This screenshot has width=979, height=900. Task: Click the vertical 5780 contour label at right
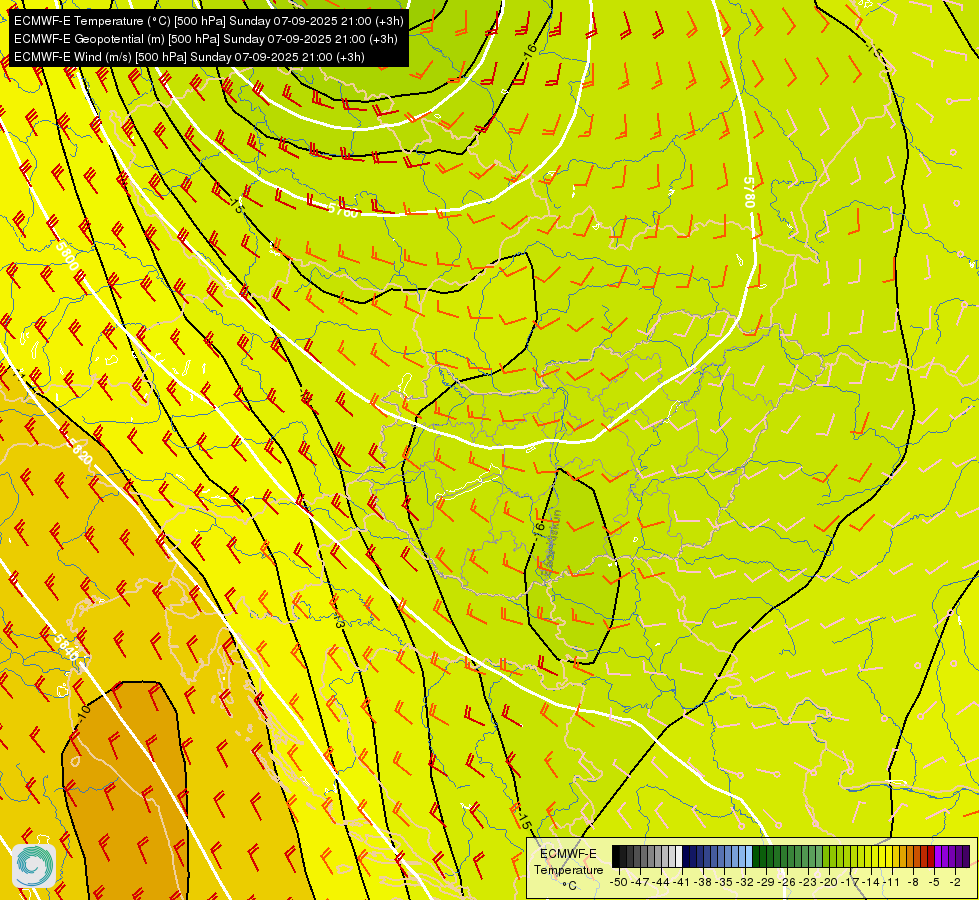tap(749, 192)
